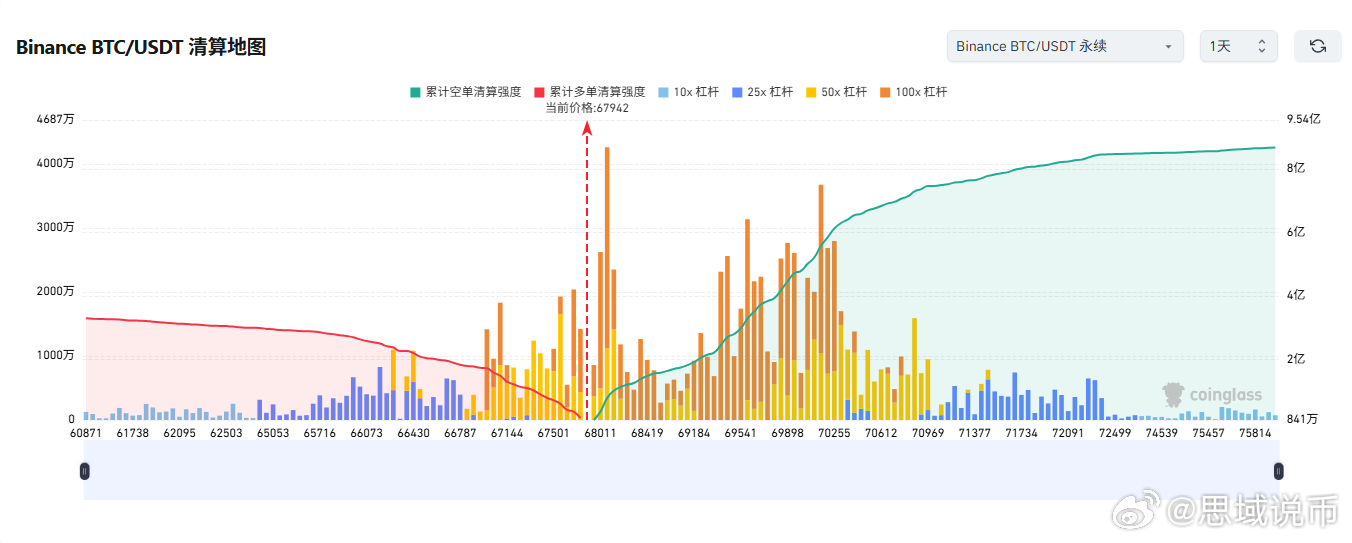Click right y-axis label 4亿
The image size is (1352, 543).
pyautogui.click(x=1296, y=295)
